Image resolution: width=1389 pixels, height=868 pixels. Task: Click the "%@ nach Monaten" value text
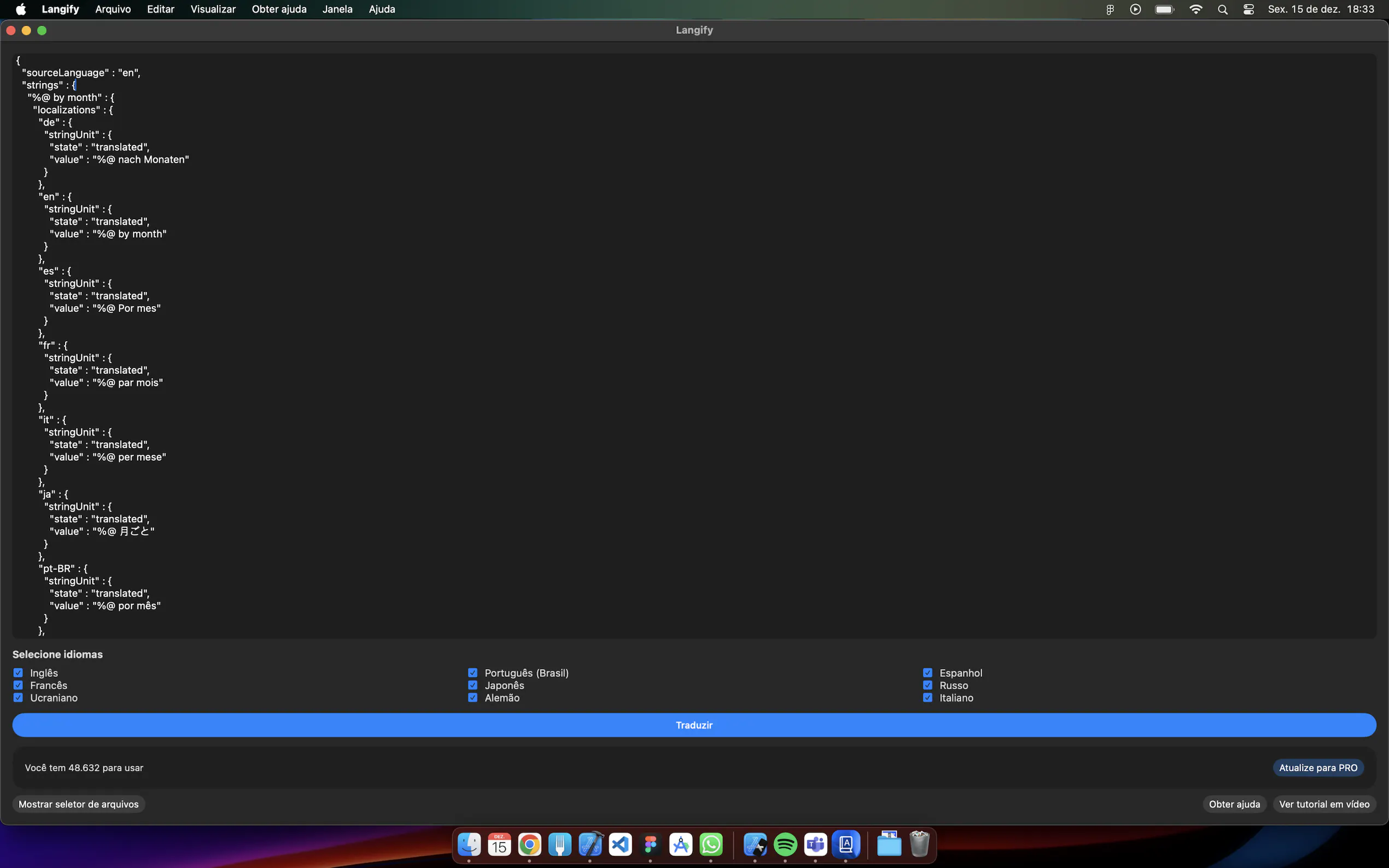pos(141,160)
